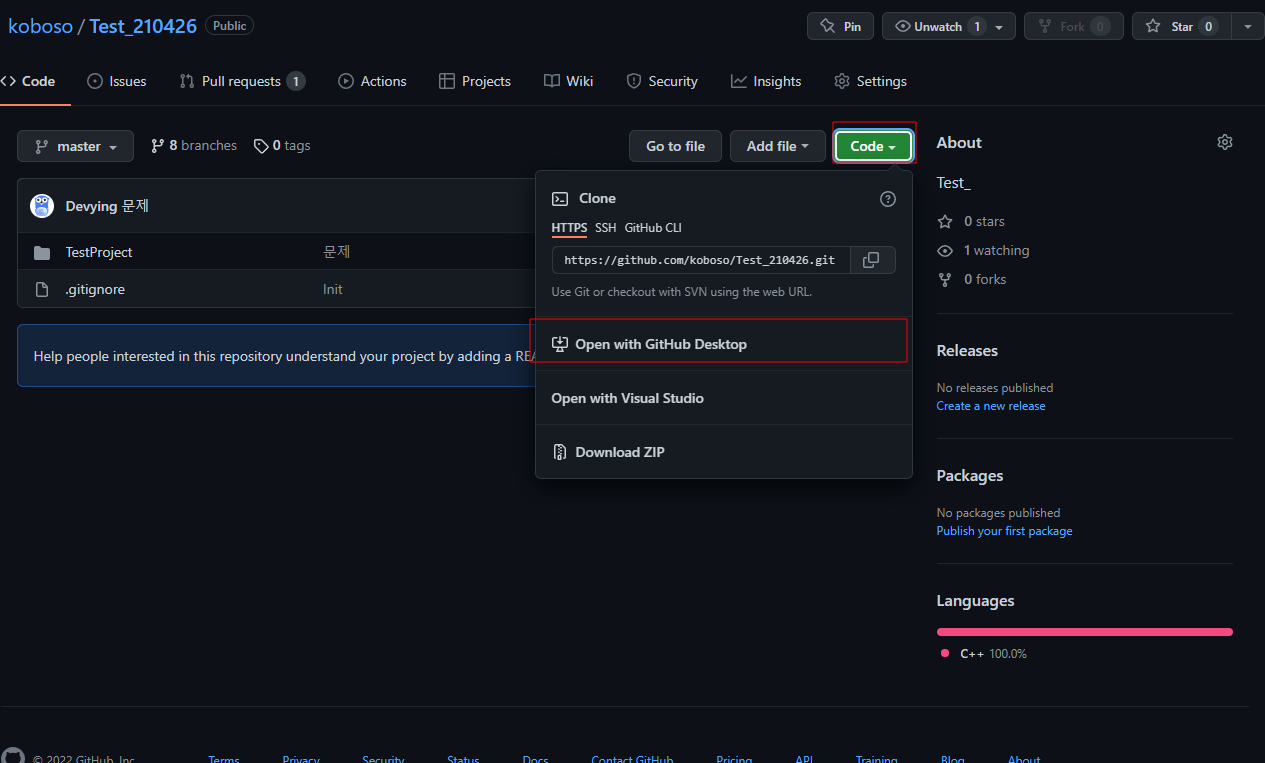1265x763 pixels.
Task: Click the GitHub logo in footer
Action: 13,757
